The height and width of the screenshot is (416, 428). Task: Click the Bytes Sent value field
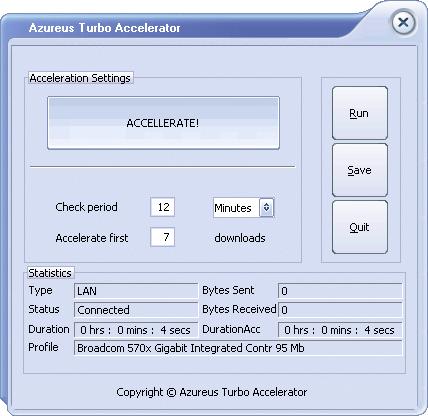click(x=340, y=291)
